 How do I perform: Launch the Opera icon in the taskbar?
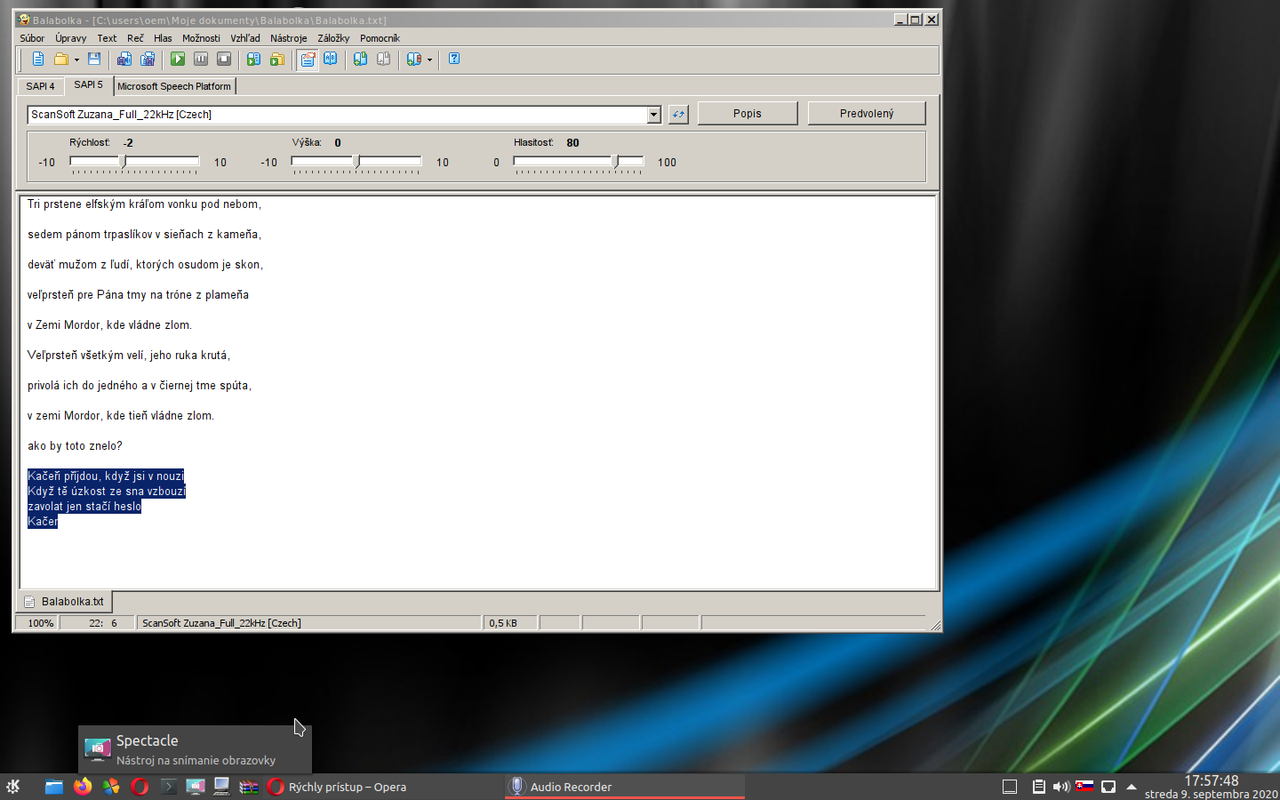[x=139, y=787]
